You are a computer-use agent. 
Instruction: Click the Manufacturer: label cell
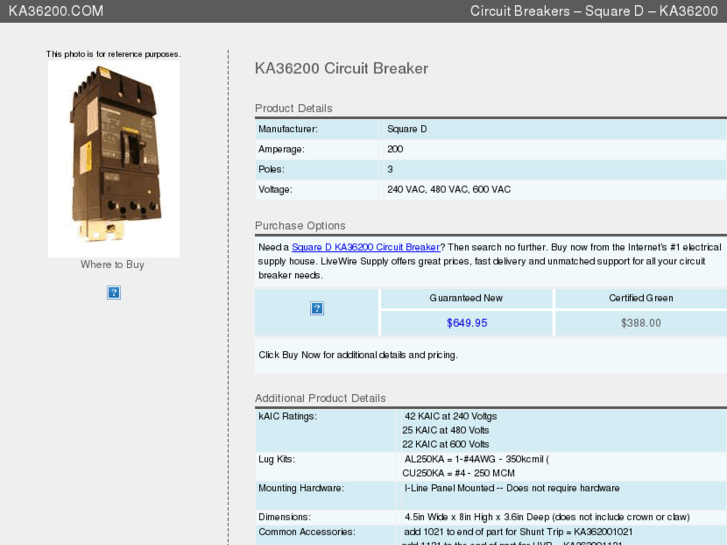(317, 129)
